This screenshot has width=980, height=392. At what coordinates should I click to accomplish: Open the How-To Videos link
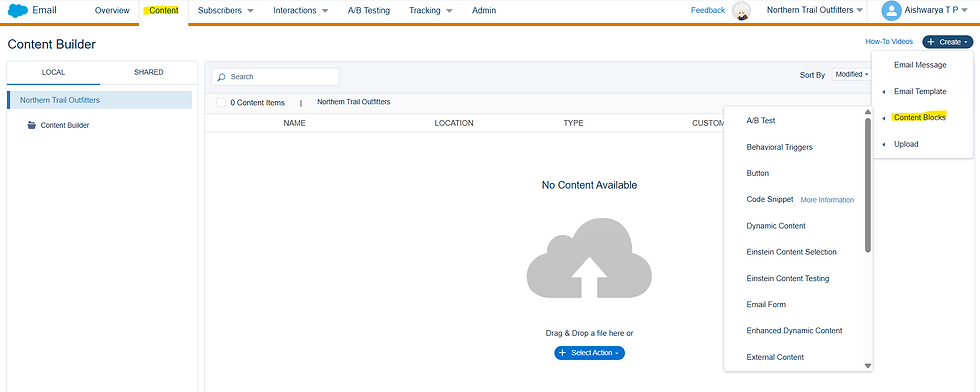click(x=889, y=42)
